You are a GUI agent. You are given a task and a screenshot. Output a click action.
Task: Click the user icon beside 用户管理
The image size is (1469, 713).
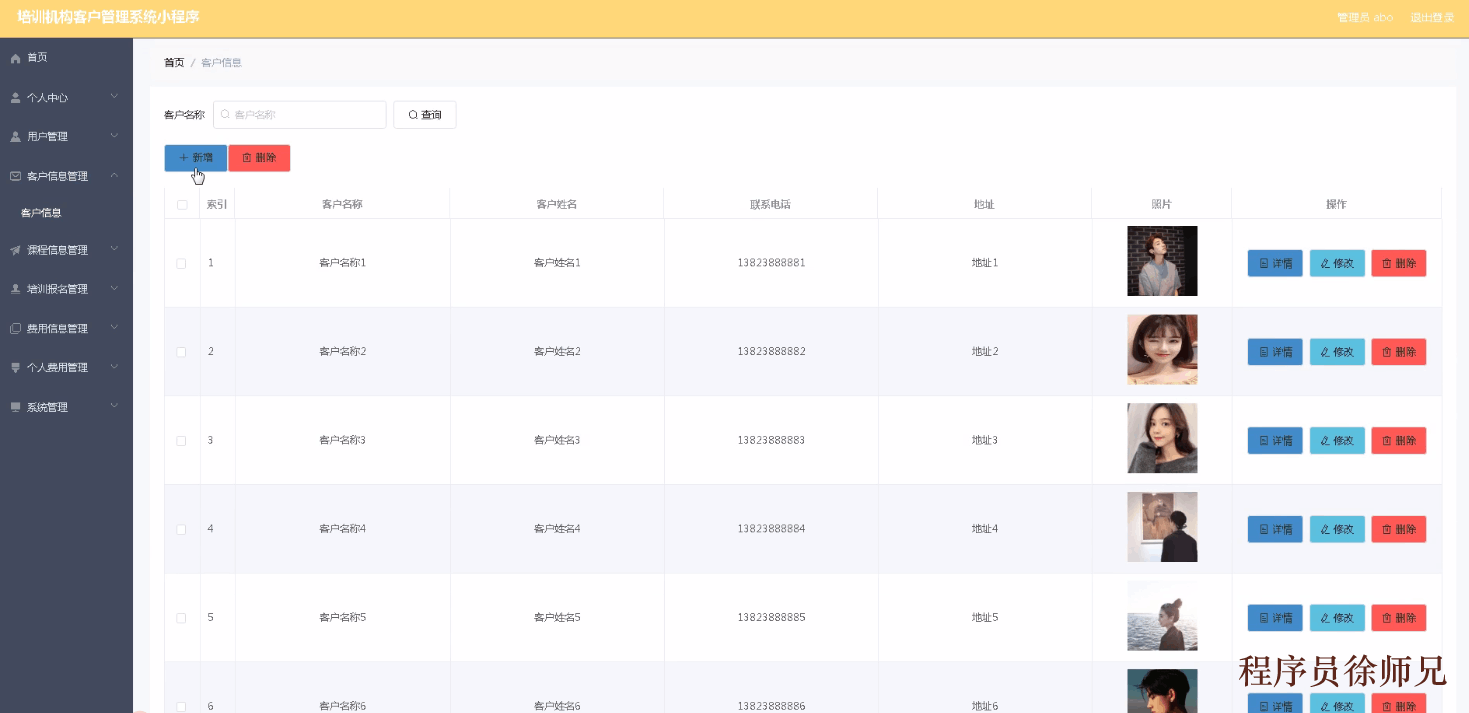click(15, 136)
